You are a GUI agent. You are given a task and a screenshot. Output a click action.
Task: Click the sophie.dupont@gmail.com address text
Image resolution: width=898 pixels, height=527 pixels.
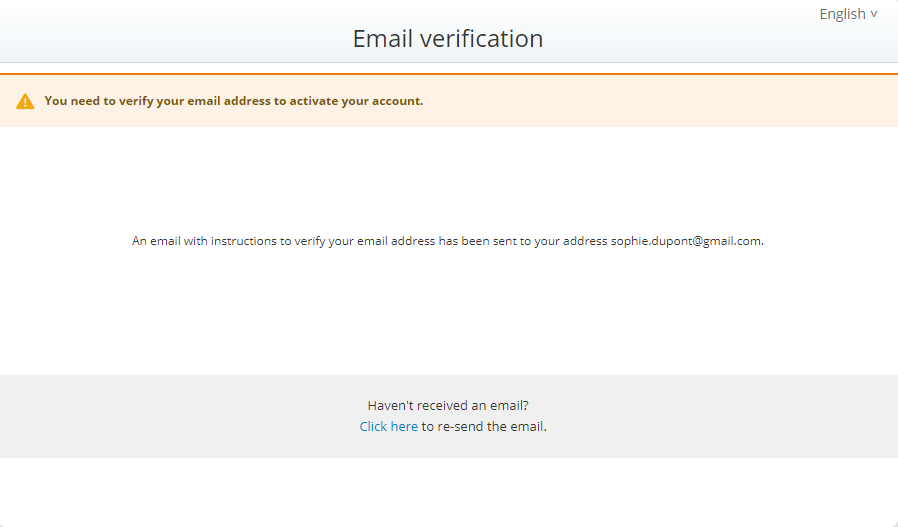pyautogui.click(x=686, y=241)
